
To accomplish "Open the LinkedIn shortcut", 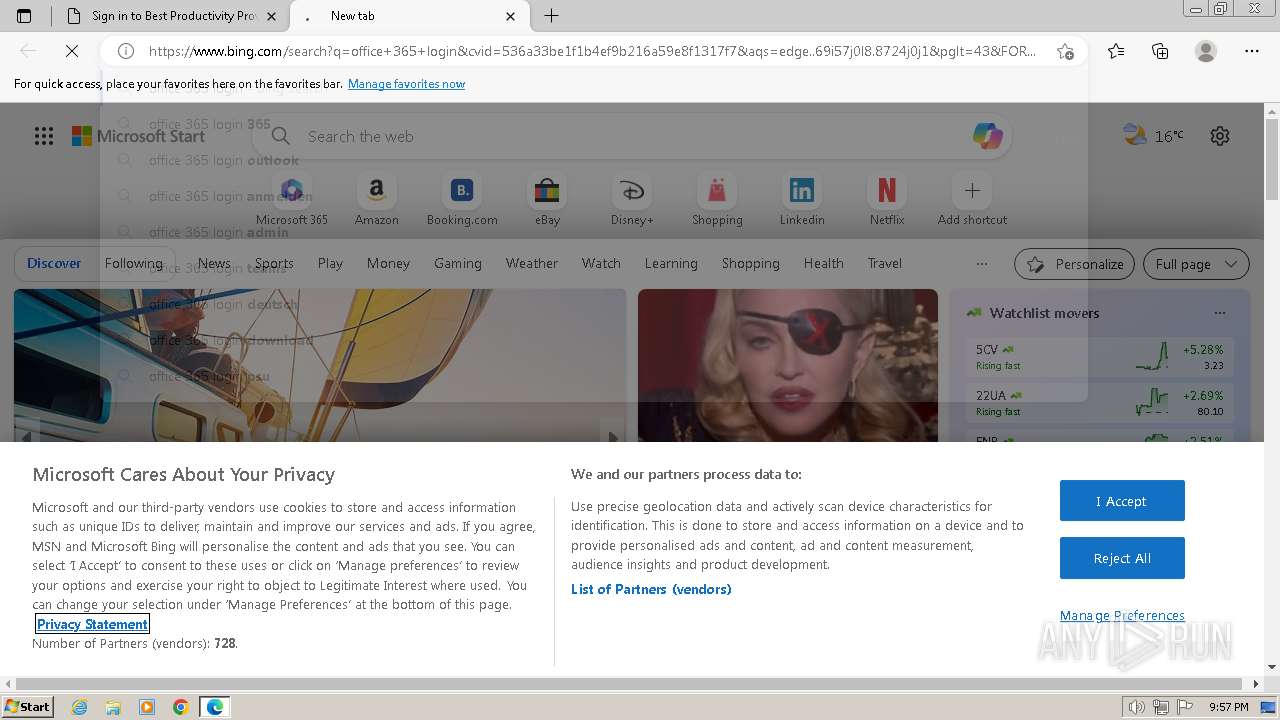I will coord(802,200).
